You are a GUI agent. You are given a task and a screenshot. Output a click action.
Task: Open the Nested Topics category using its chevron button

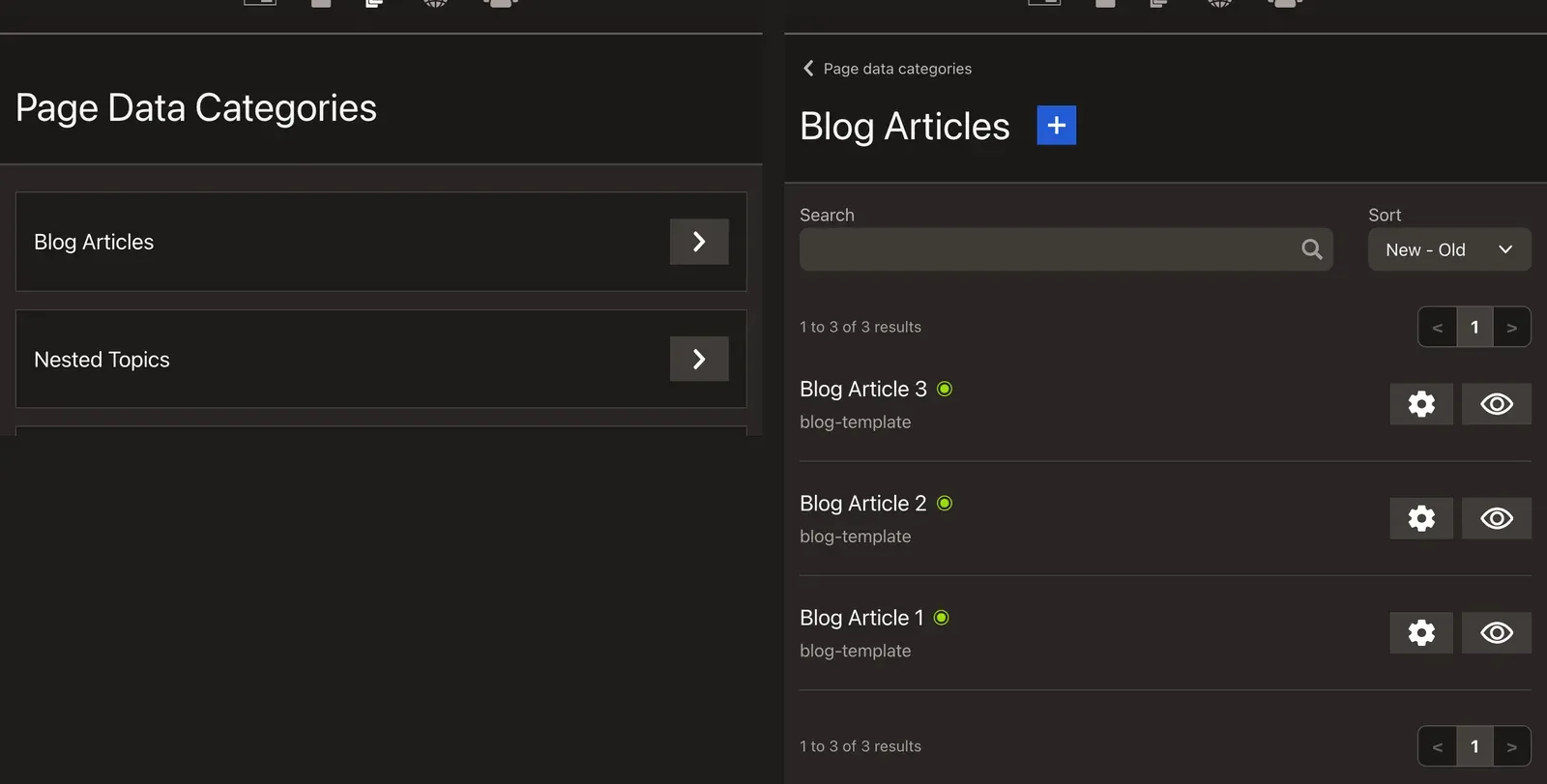point(699,360)
